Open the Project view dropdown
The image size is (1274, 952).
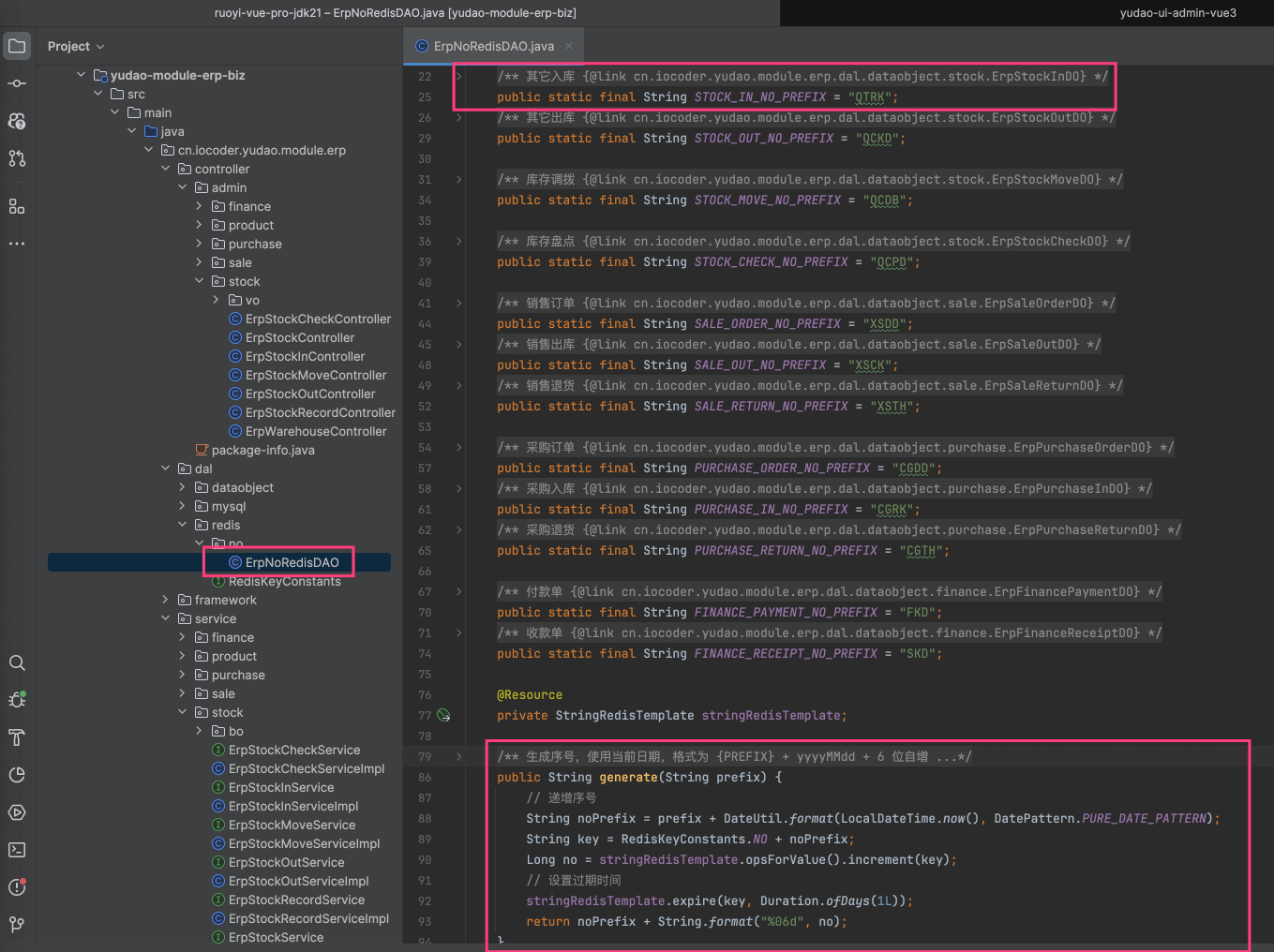76,46
